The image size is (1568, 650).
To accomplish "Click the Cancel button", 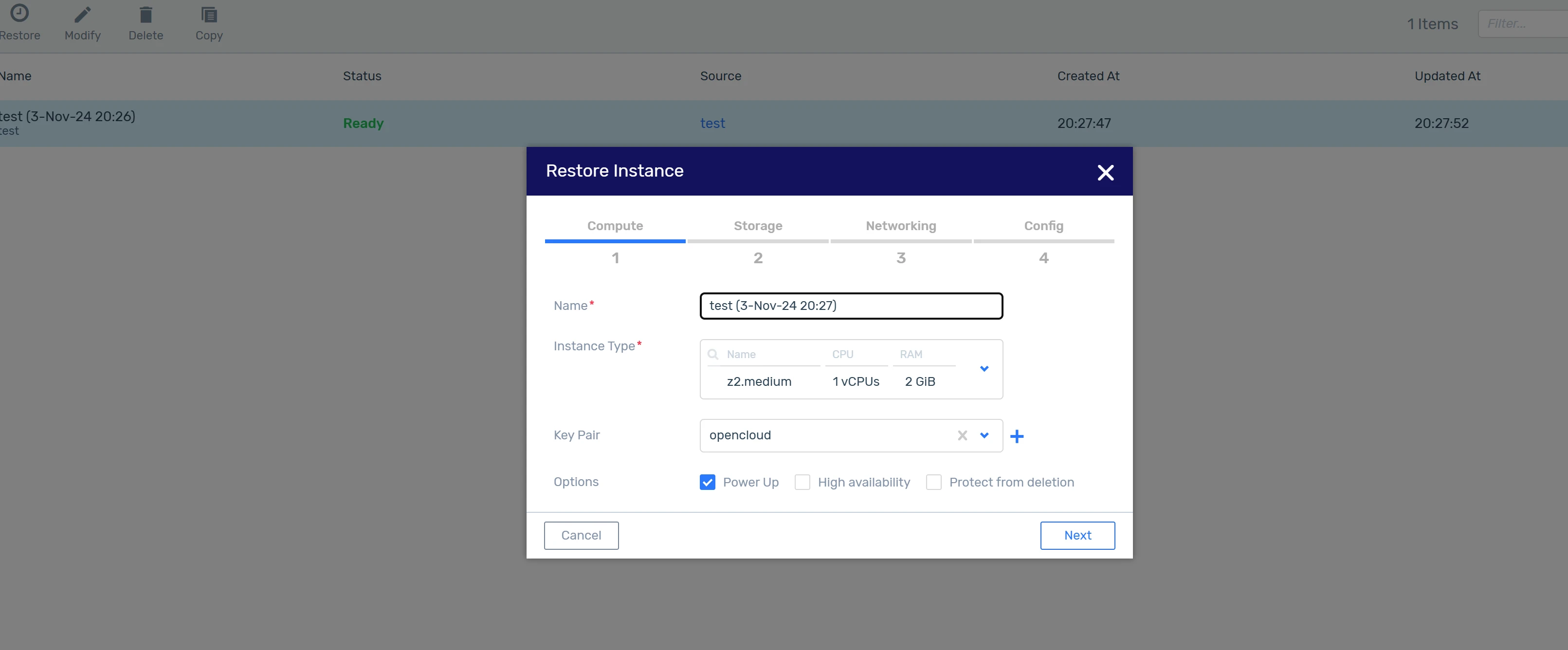I will (581, 535).
